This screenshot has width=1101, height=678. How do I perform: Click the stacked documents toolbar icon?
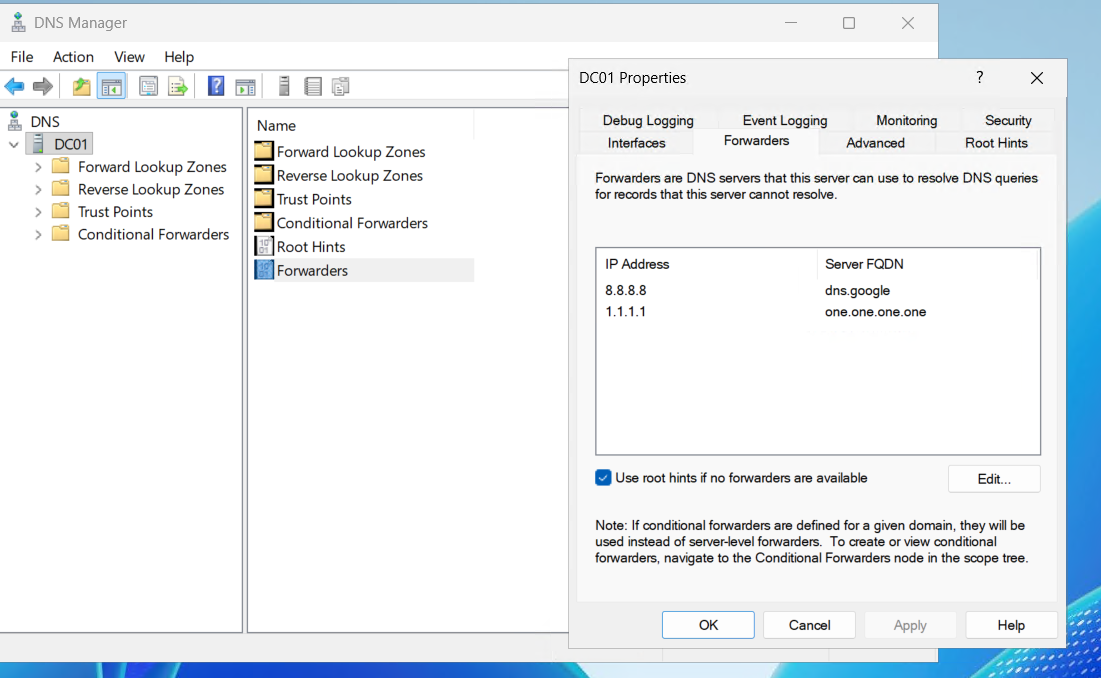pyautogui.click(x=341, y=86)
